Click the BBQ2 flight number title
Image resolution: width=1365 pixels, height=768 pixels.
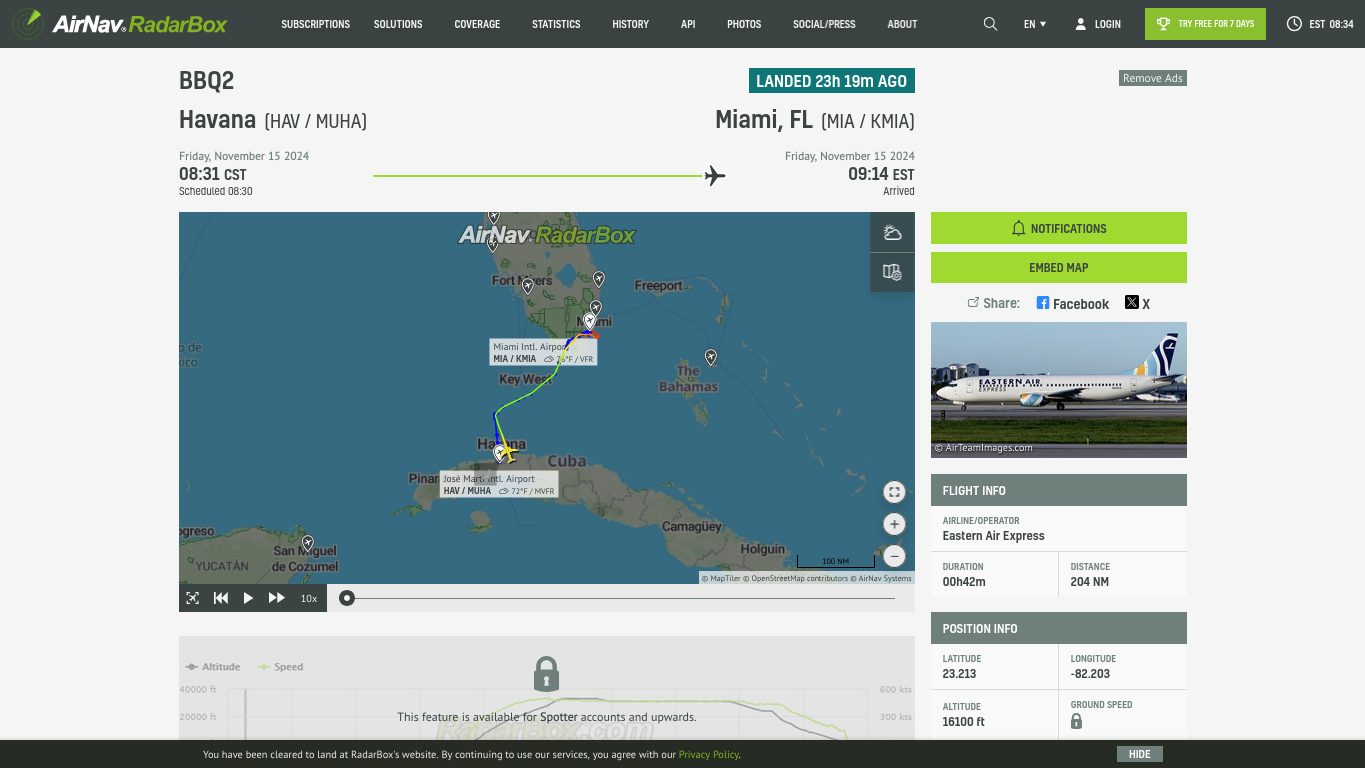pyautogui.click(x=206, y=81)
